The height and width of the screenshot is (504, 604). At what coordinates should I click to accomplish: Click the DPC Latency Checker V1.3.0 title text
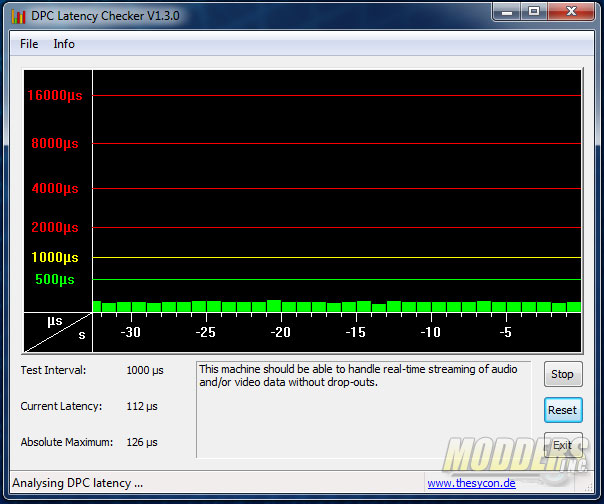point(105,16)
